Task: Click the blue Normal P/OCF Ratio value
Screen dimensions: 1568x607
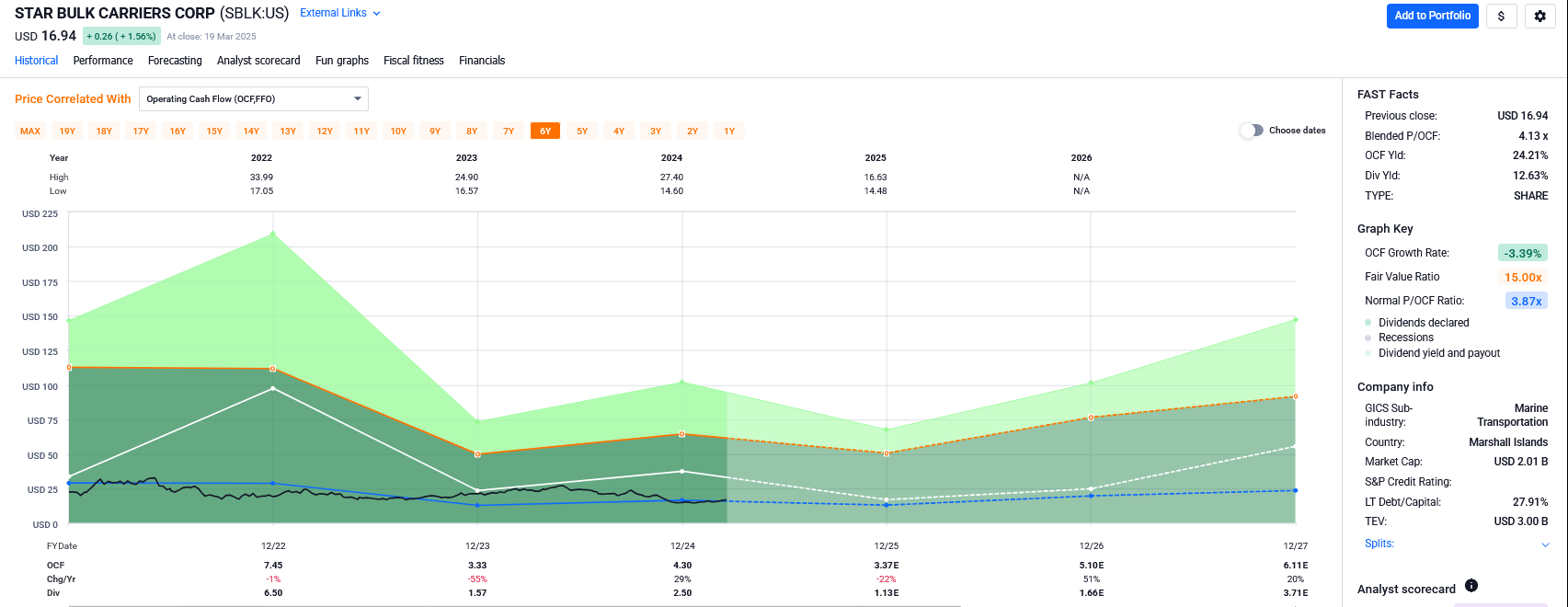Action: pos(1526,301)
